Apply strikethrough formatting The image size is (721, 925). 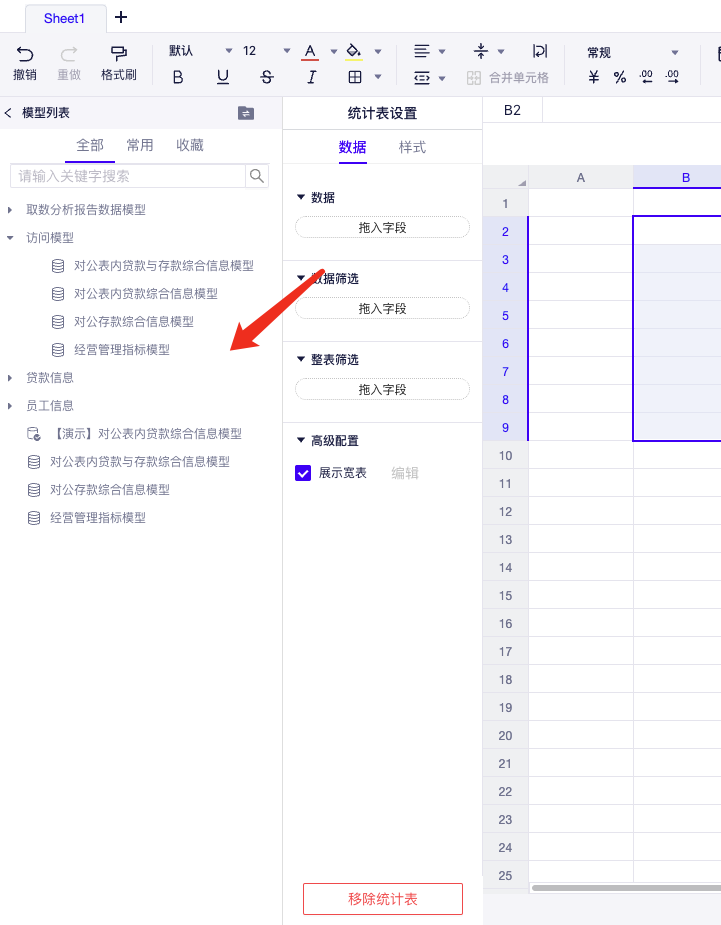pos(267,77)
